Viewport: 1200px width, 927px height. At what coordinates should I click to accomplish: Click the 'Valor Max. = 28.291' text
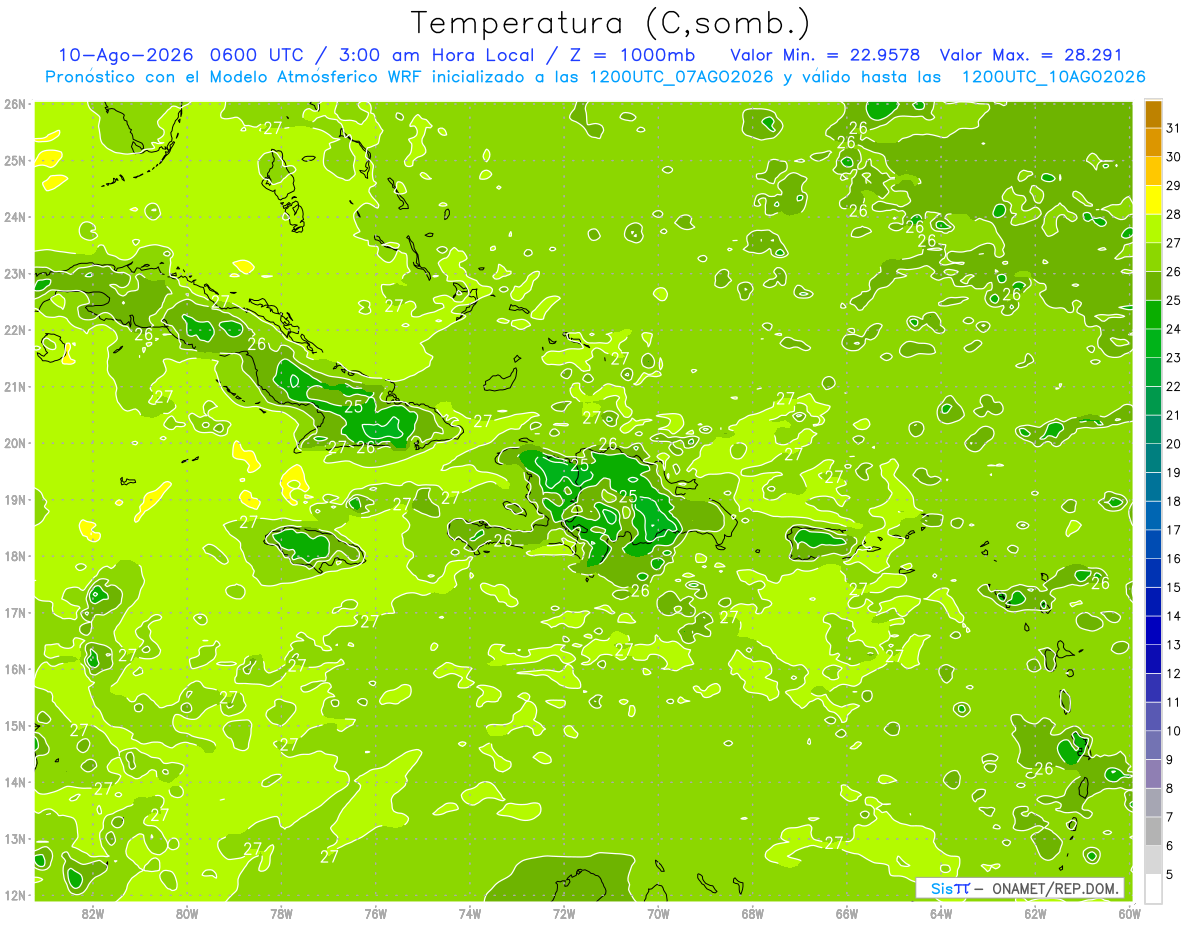click(x=1033, y=55)
